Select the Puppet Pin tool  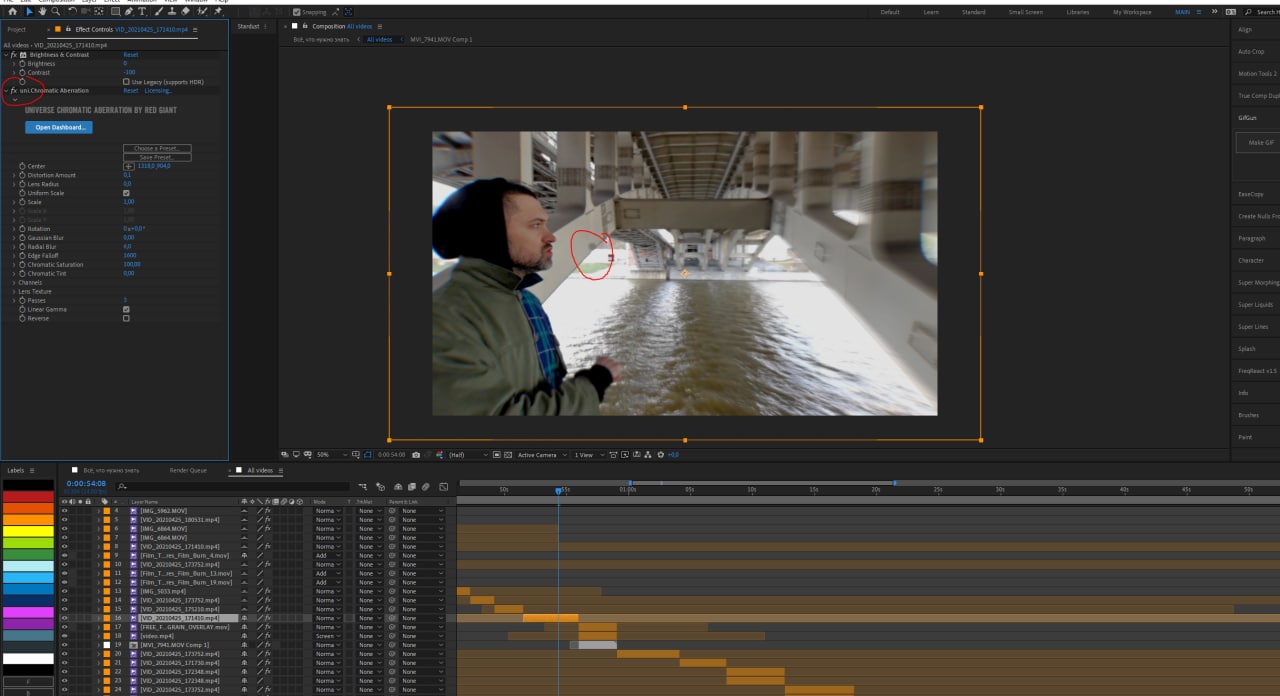[217, 11]
